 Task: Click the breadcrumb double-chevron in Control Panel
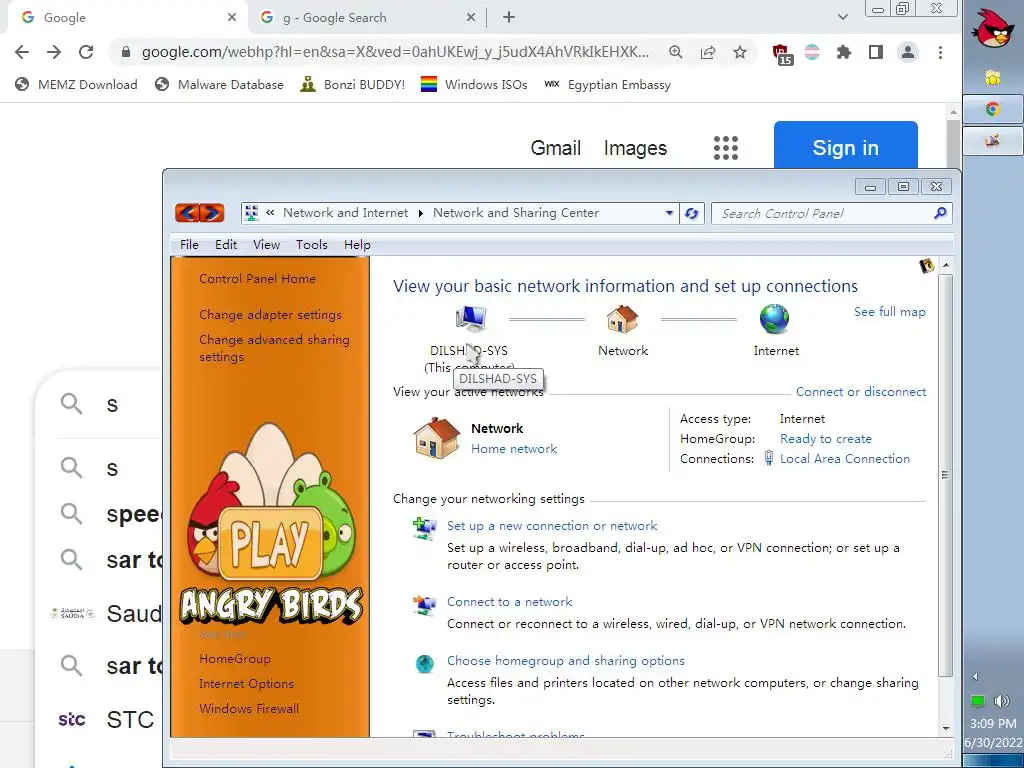[270, 213]
